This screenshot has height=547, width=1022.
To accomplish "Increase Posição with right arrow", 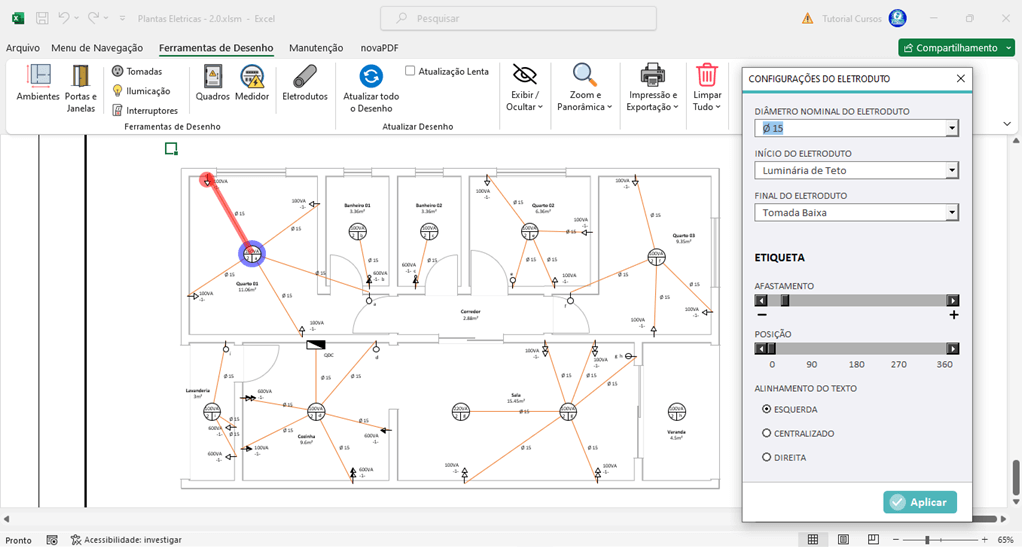I will click(953, 349).
